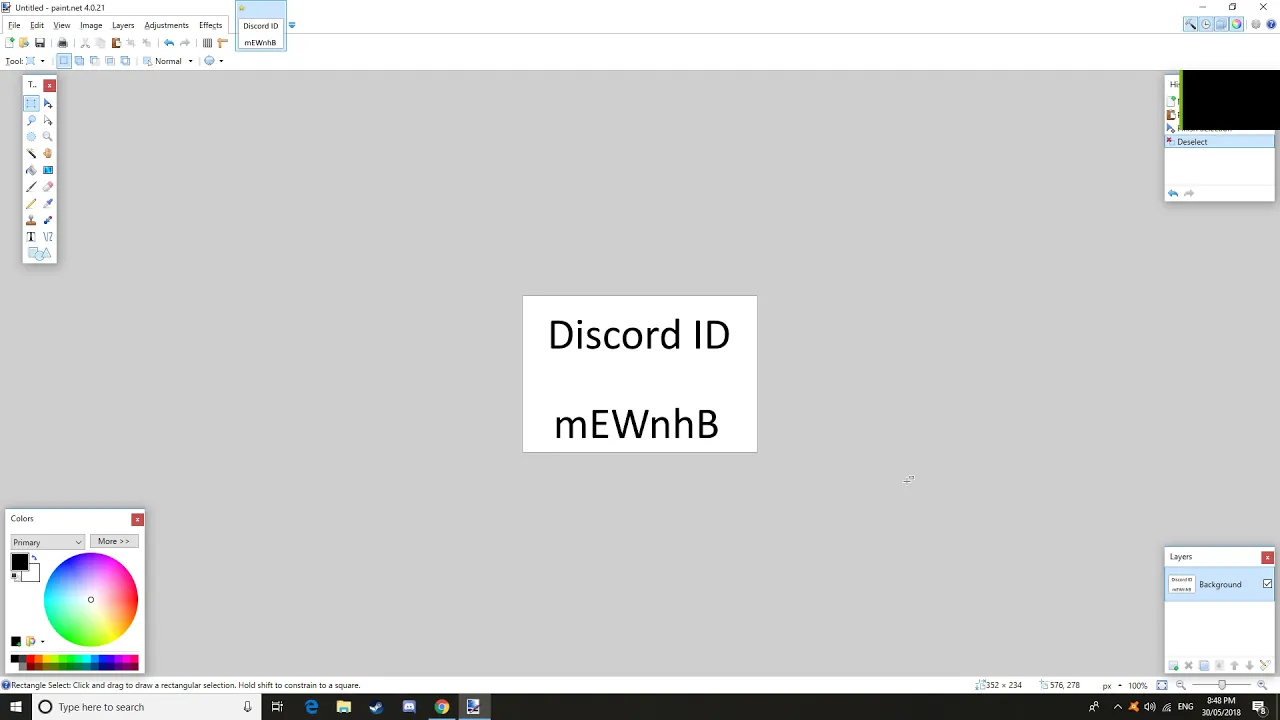Open the Primary color dropdown
Screen dimensions: 1280x720
point(47,542)
